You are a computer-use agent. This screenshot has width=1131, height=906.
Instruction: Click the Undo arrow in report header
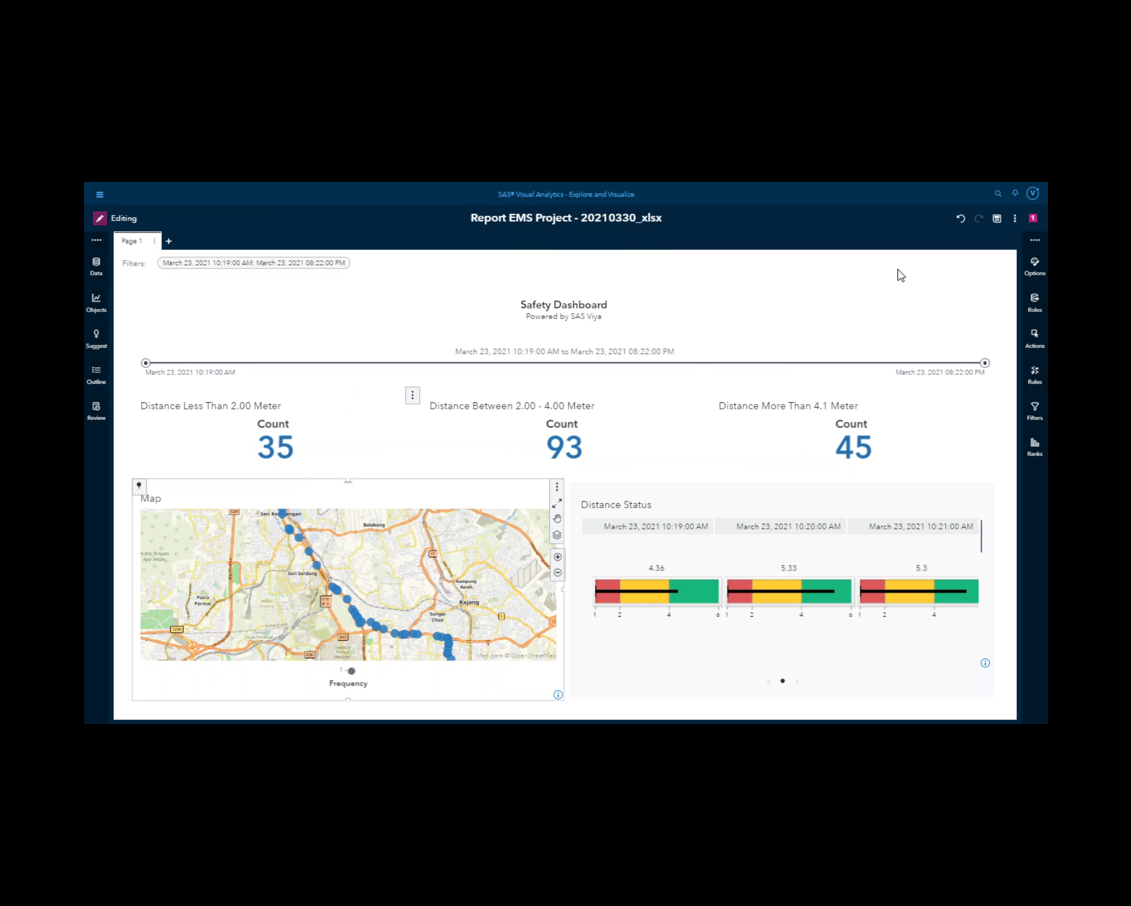point(960,218)
